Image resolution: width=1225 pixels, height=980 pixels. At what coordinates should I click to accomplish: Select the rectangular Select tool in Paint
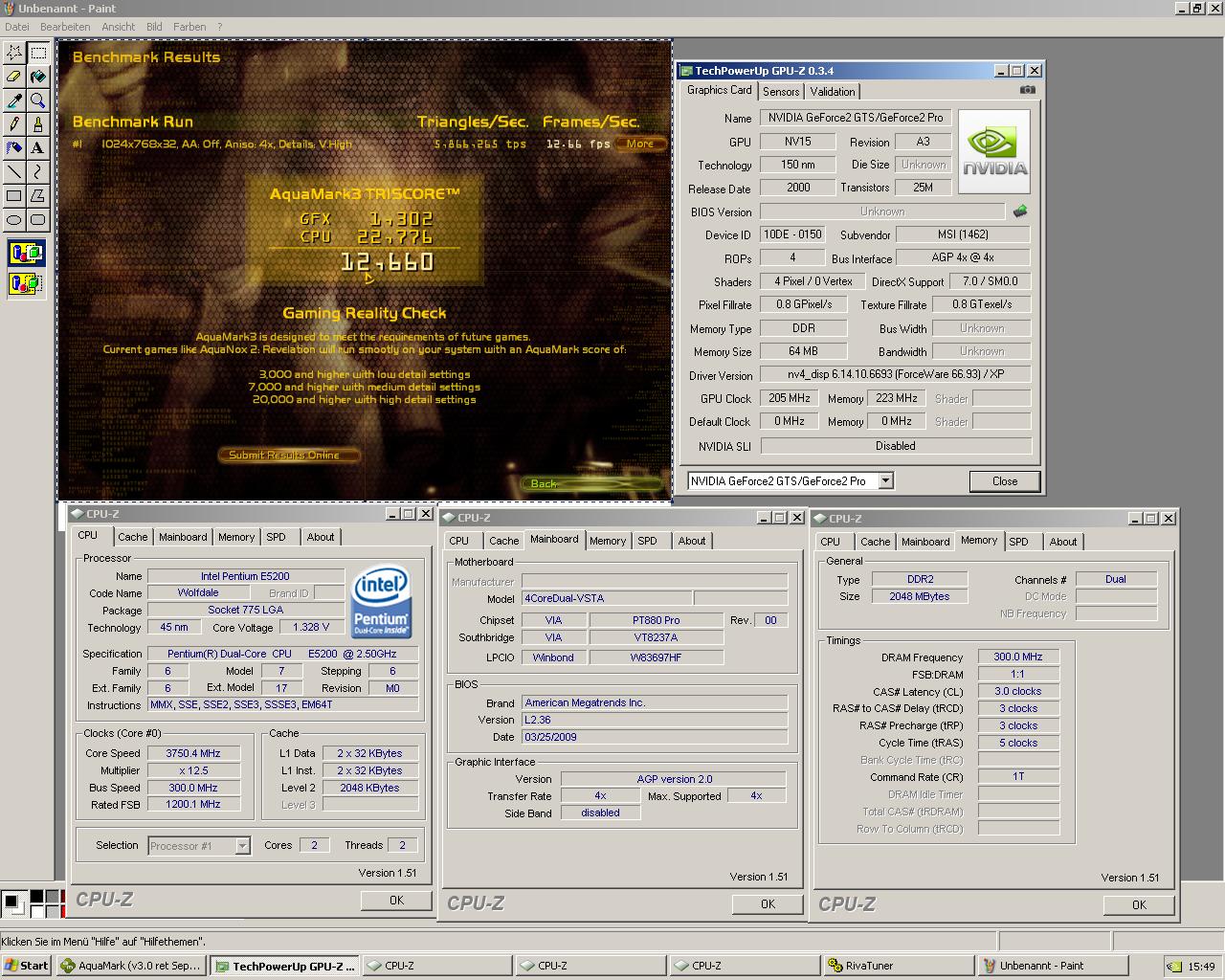coord(37,53)
